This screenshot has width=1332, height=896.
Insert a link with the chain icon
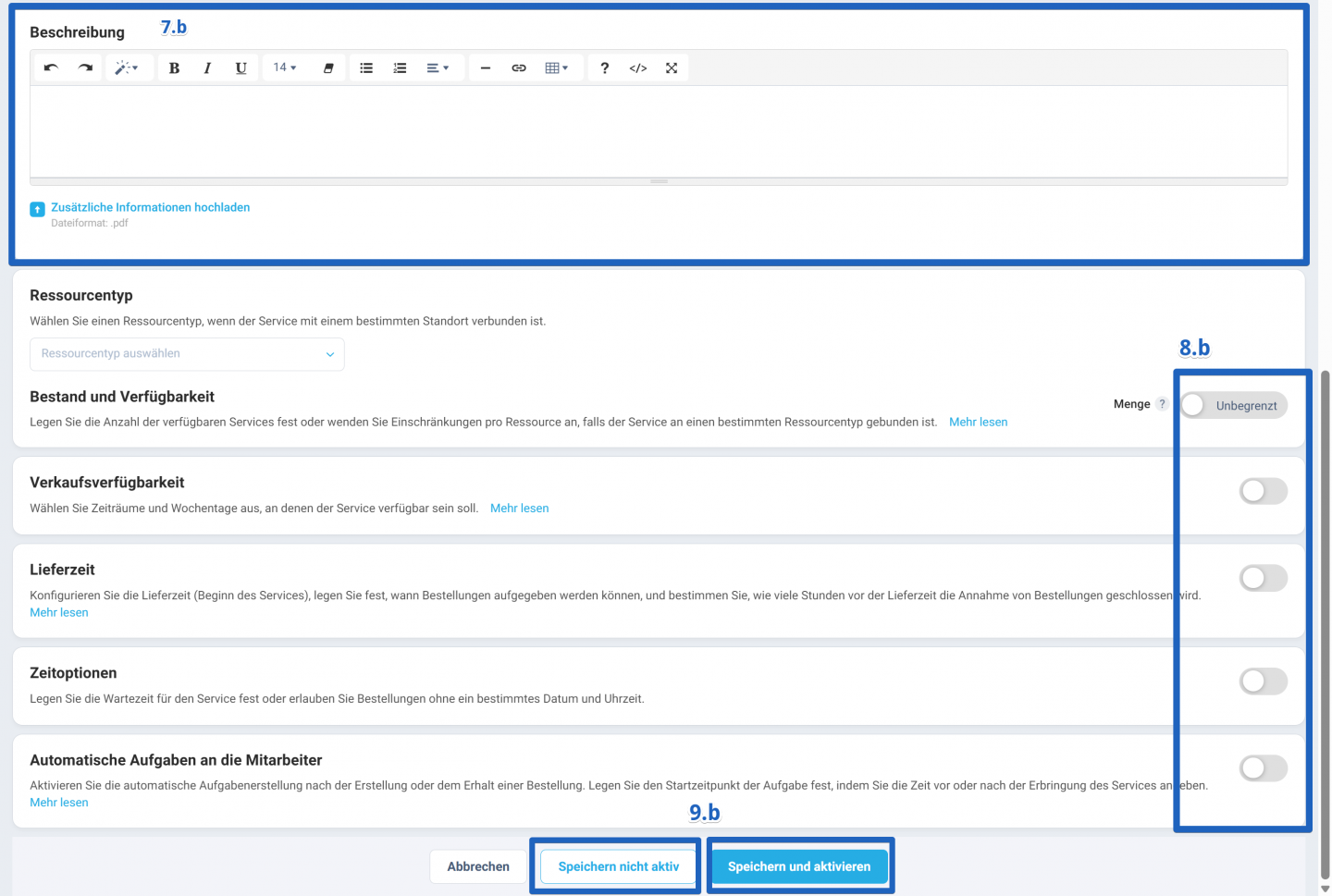[x=519, y=68]
